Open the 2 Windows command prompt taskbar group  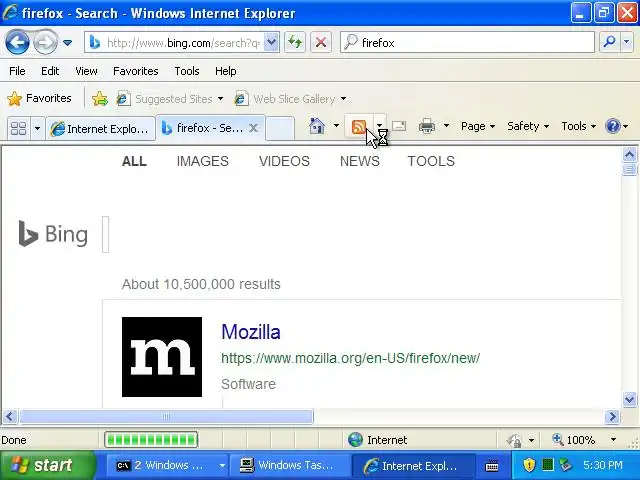(165, 465)
